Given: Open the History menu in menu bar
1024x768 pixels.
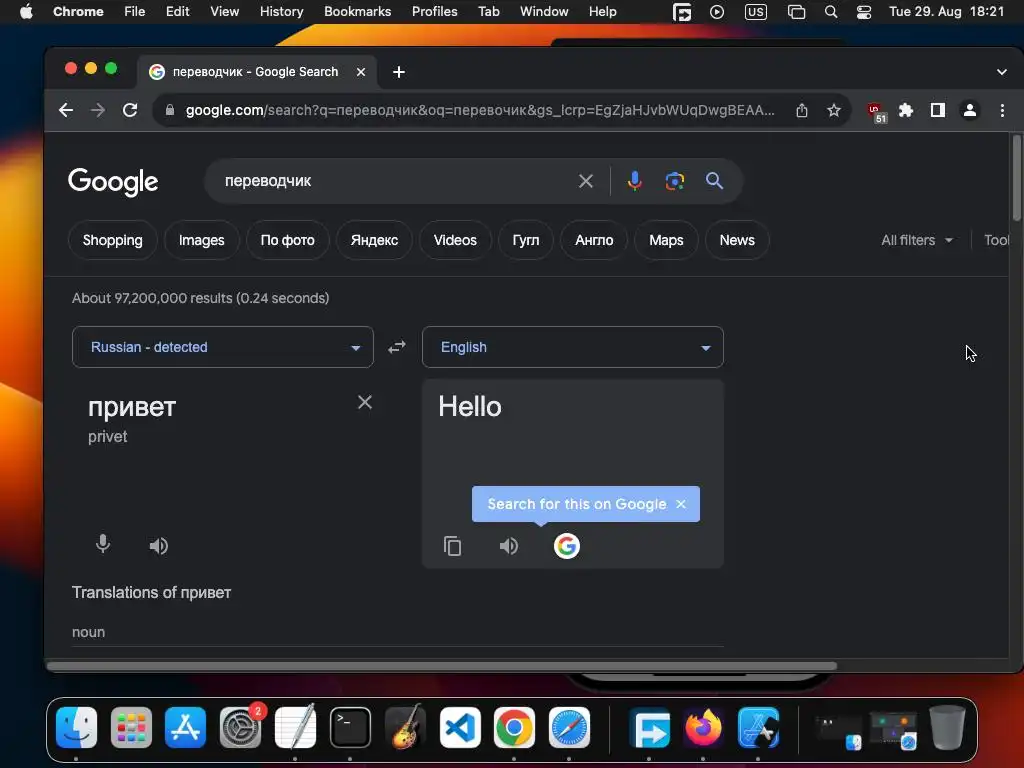Looking at the screenshot, I should (x=281, y=12).
